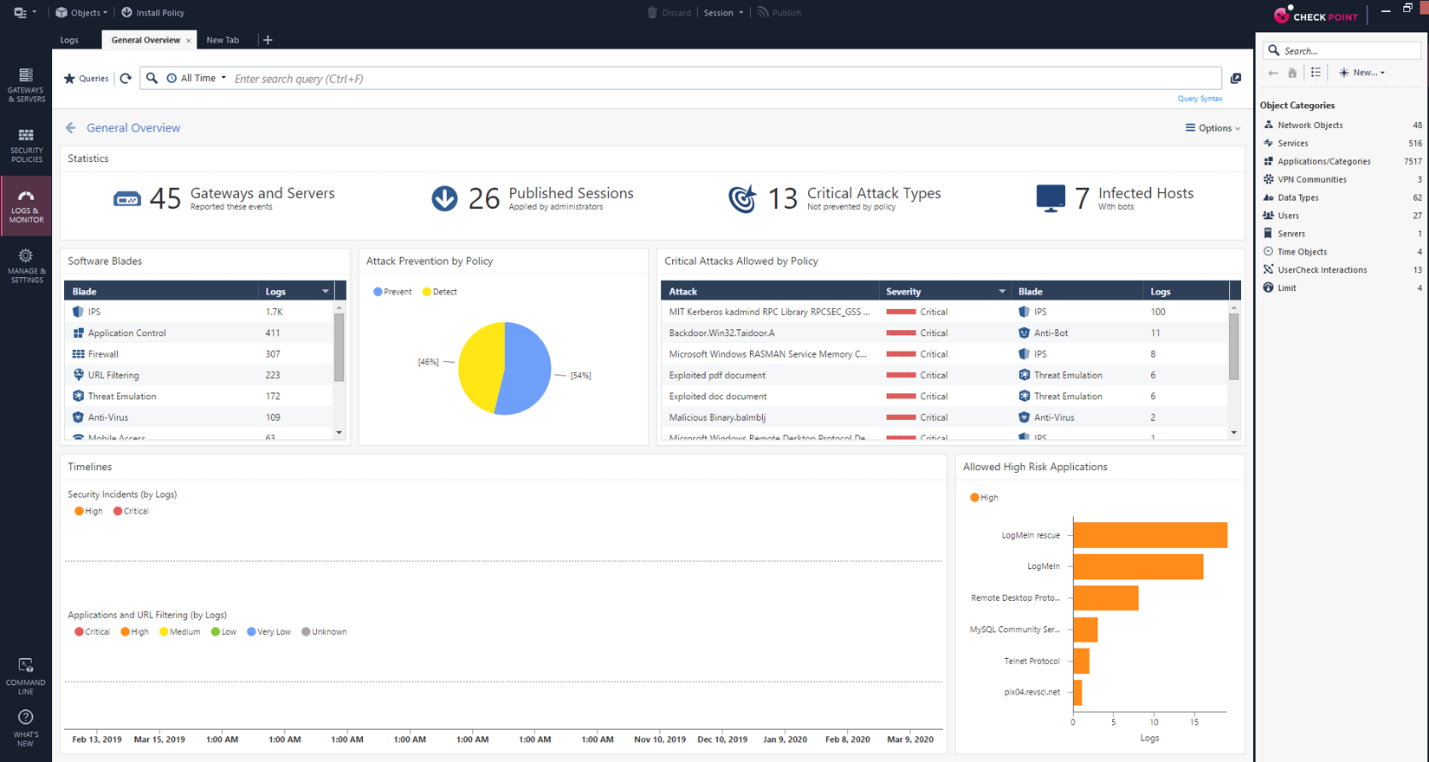Refresh the query results
This screenshot has height=762, width=1429.
click(124, 78)
